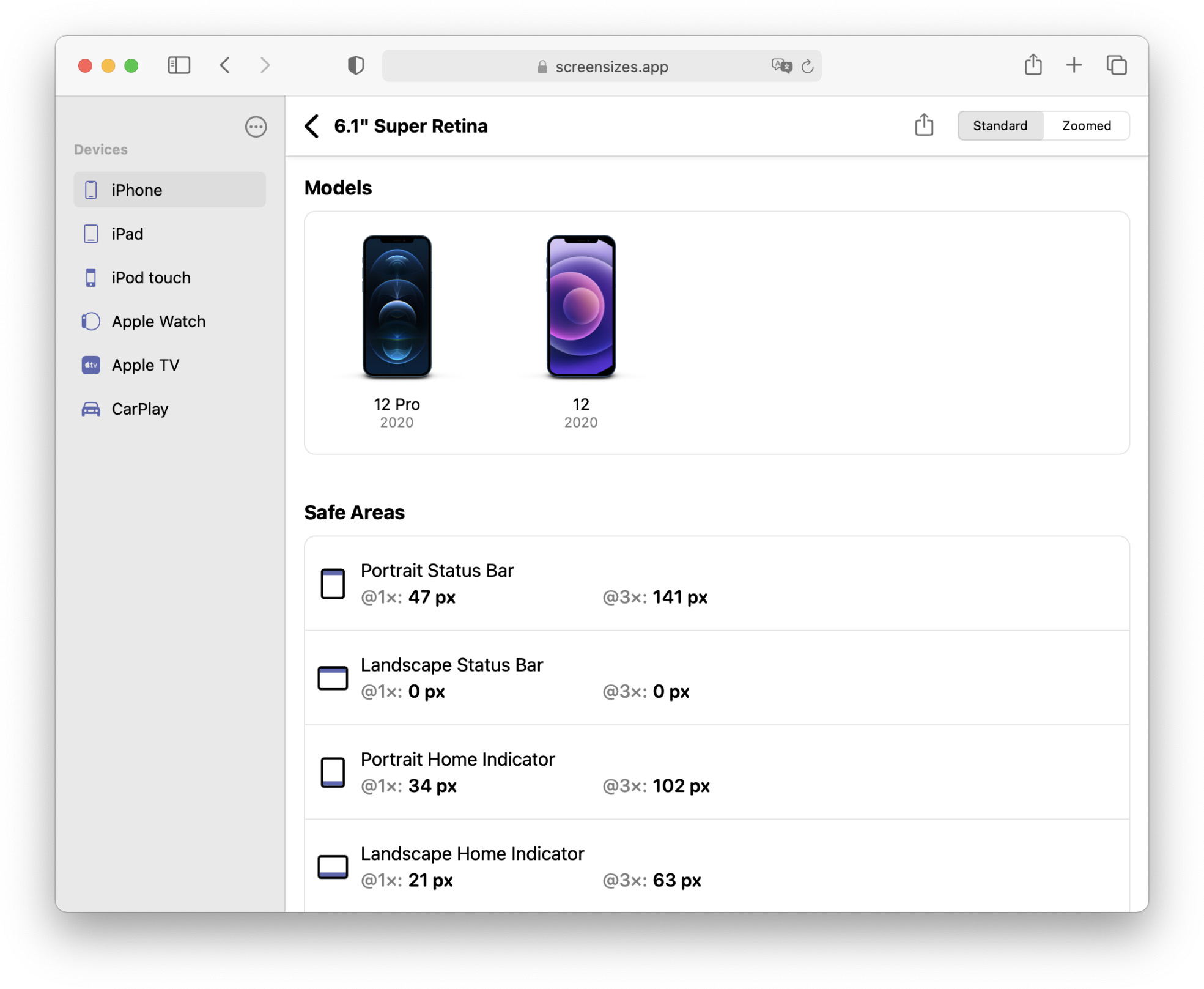
Task: Show the tab overview icon
Action: [x=1116, y=65]
